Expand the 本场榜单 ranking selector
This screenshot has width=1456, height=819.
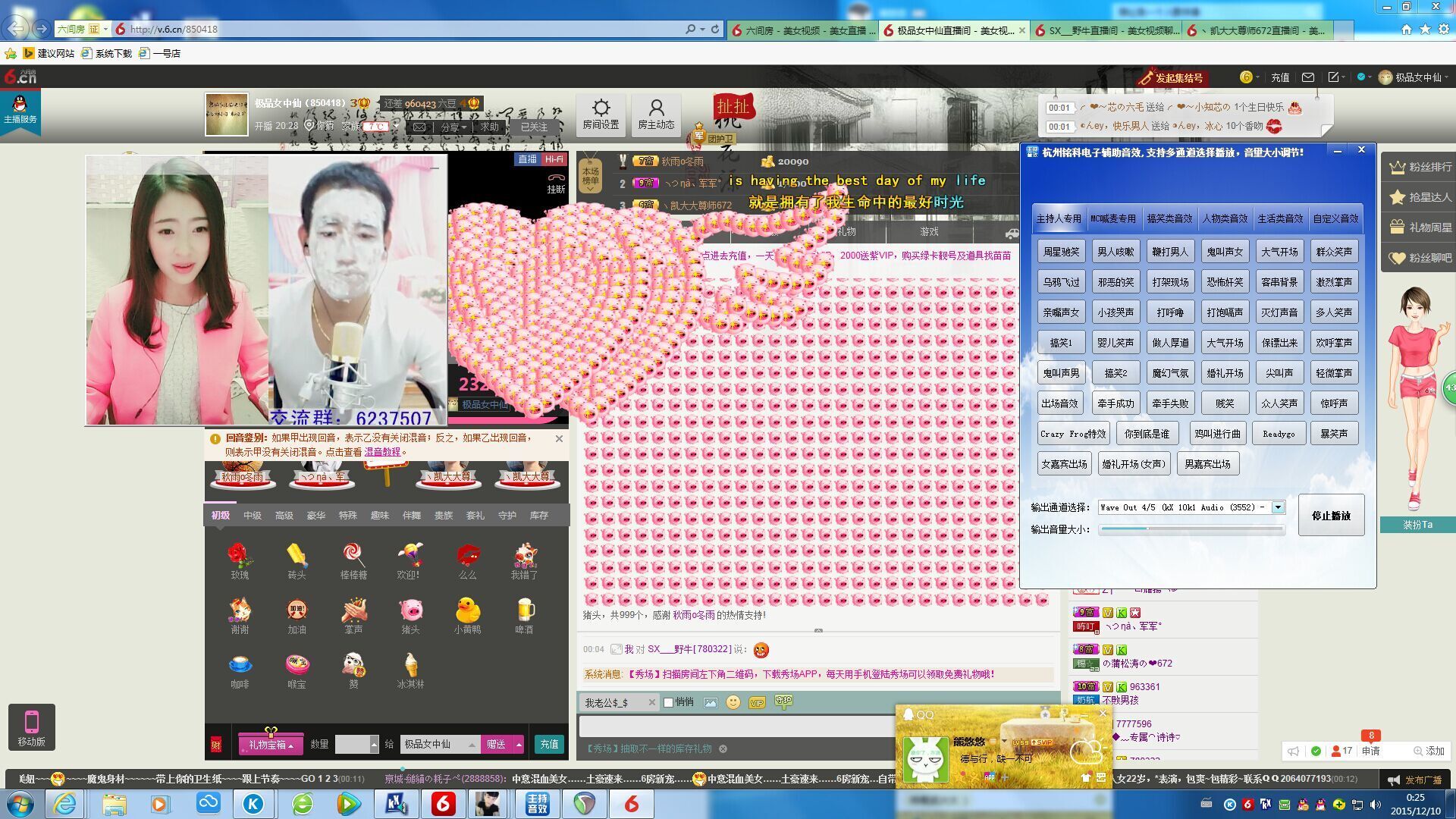pyautogui.click(x=590, y=176)
